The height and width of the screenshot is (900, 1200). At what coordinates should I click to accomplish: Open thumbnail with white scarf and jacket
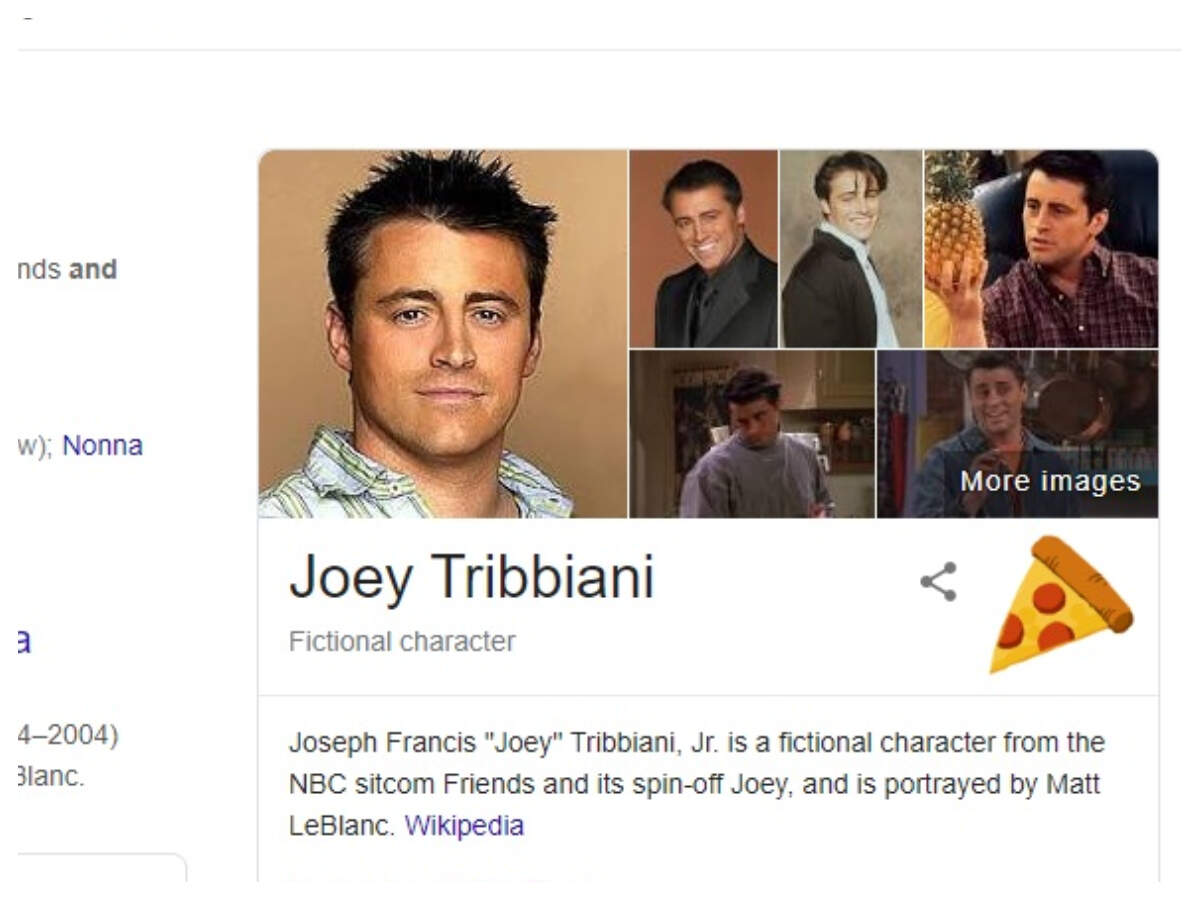(x=851, y=249)
